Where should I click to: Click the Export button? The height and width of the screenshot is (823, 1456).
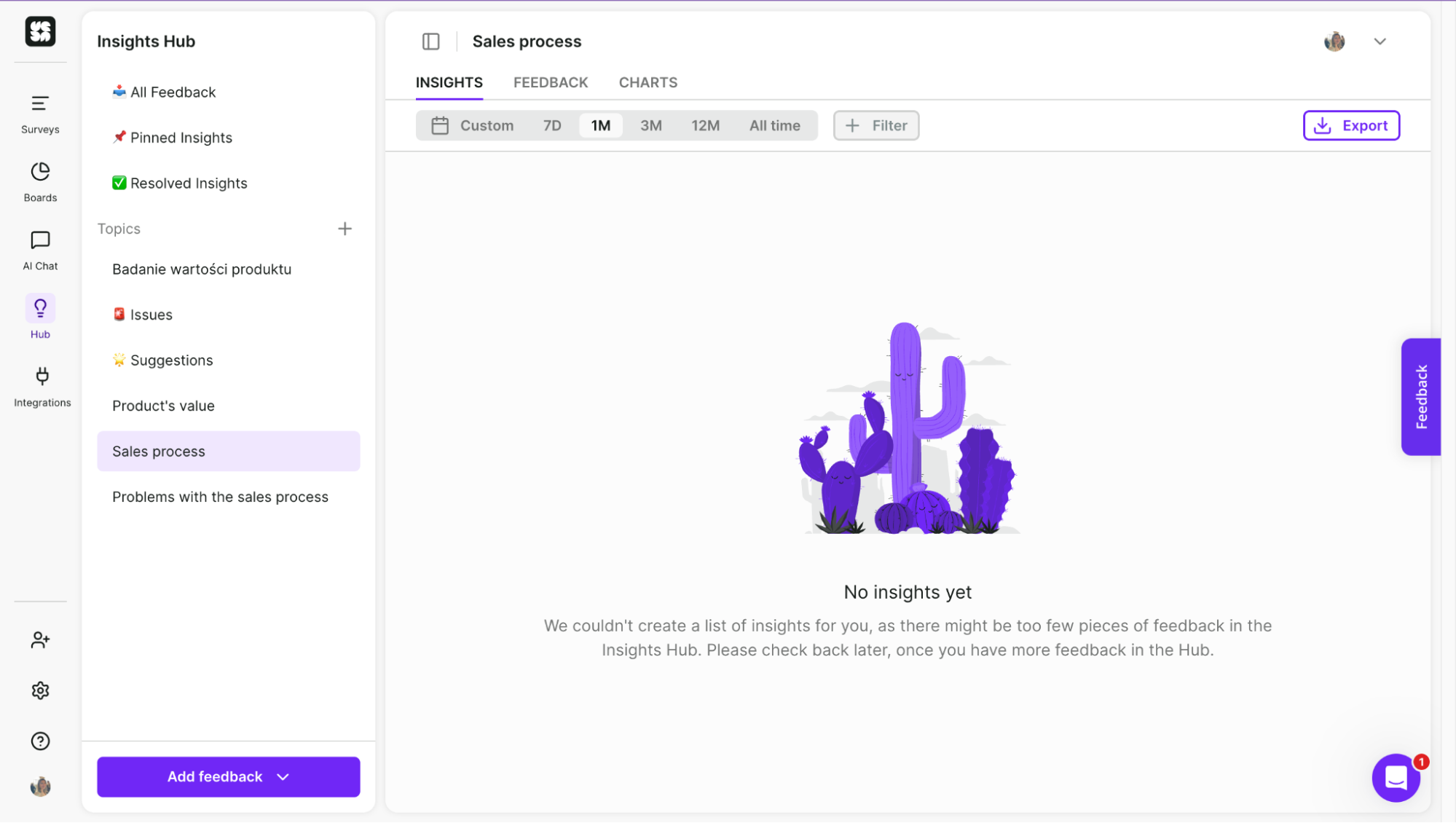[x=1350, y=125]
